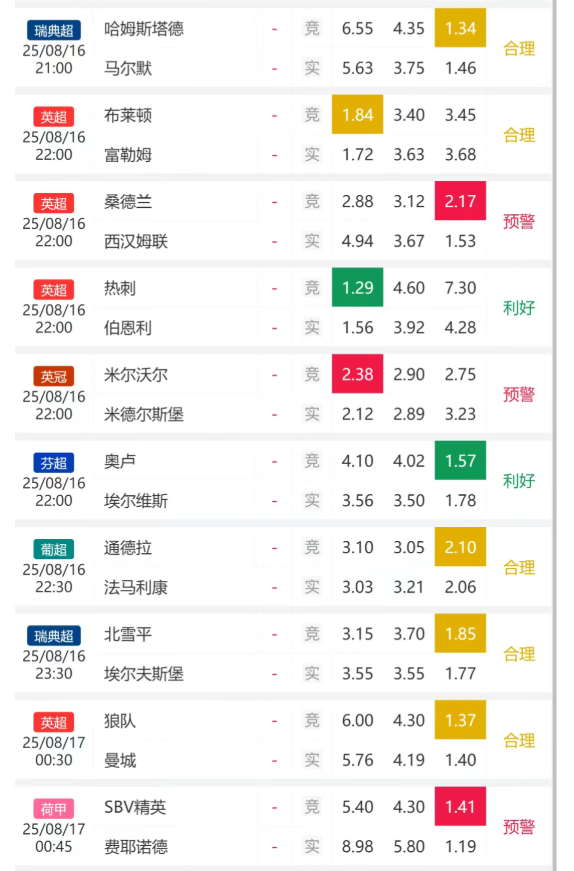Viewport: 574px width, 871px height.
Task: Select the green 1.29 odds for 热刺
Action: 357,287
